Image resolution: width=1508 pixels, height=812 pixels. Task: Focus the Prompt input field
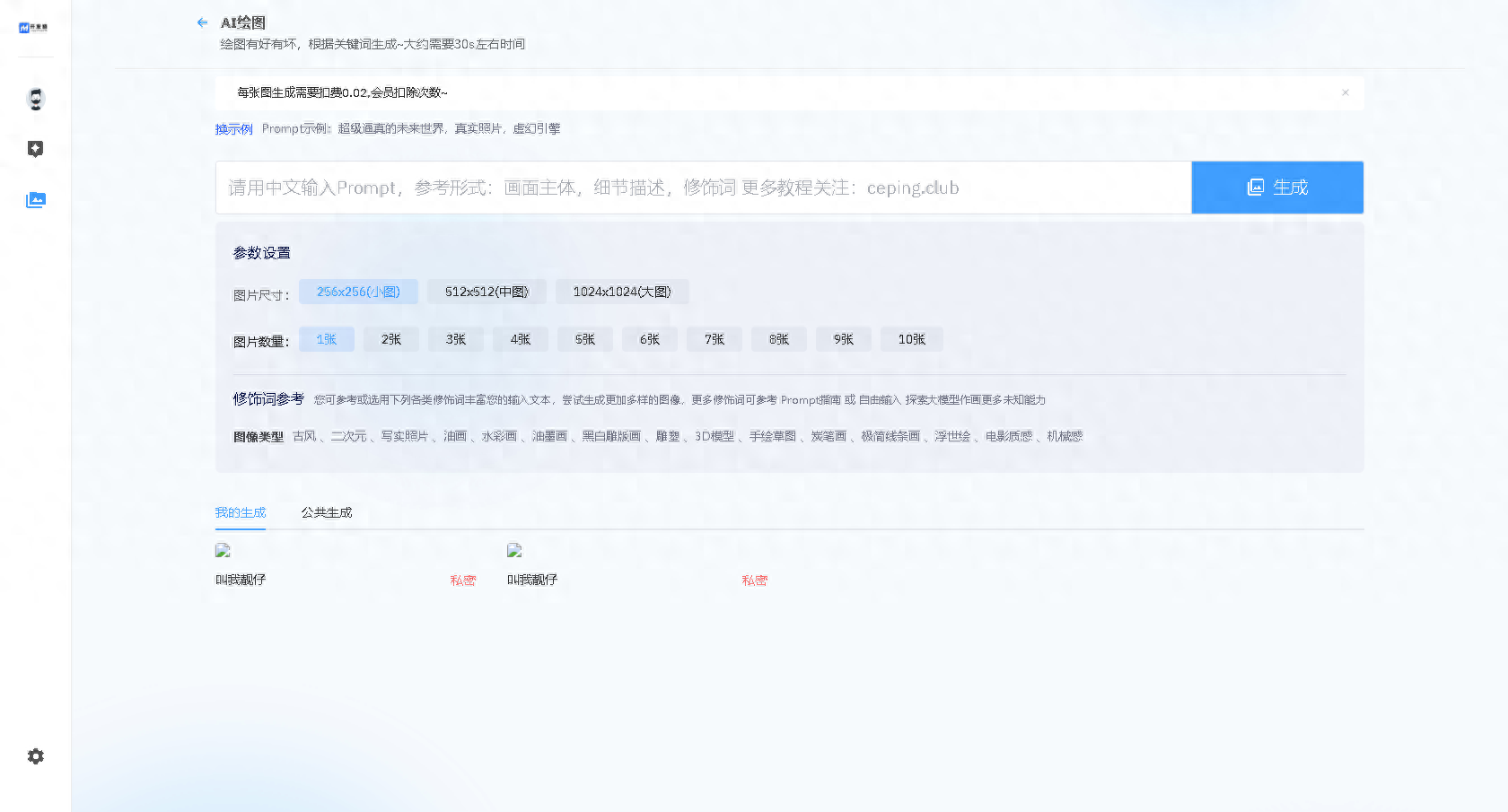pos(703,188)
